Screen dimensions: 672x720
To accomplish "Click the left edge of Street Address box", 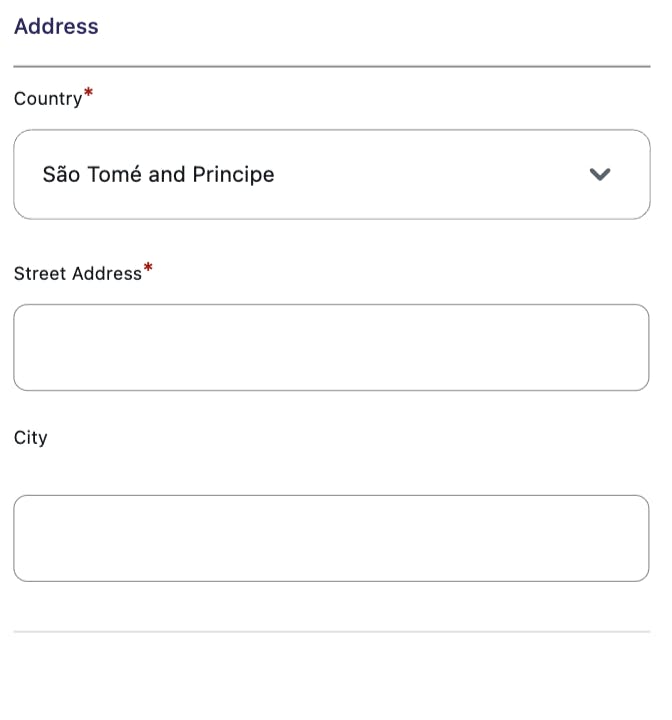I will coord(24,347).
